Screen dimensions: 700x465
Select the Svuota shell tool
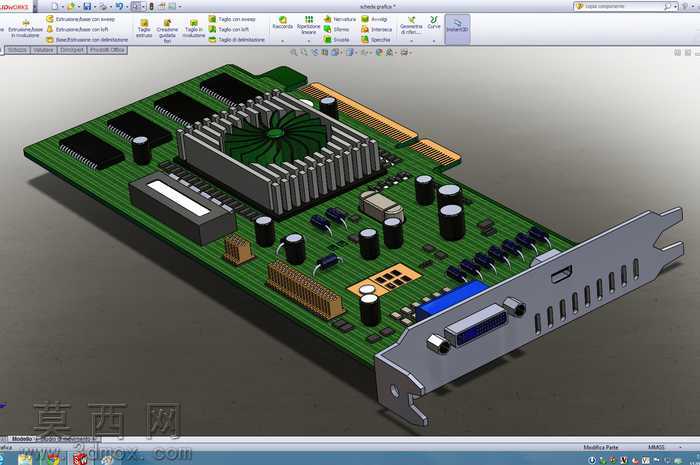tap(337, 40)
